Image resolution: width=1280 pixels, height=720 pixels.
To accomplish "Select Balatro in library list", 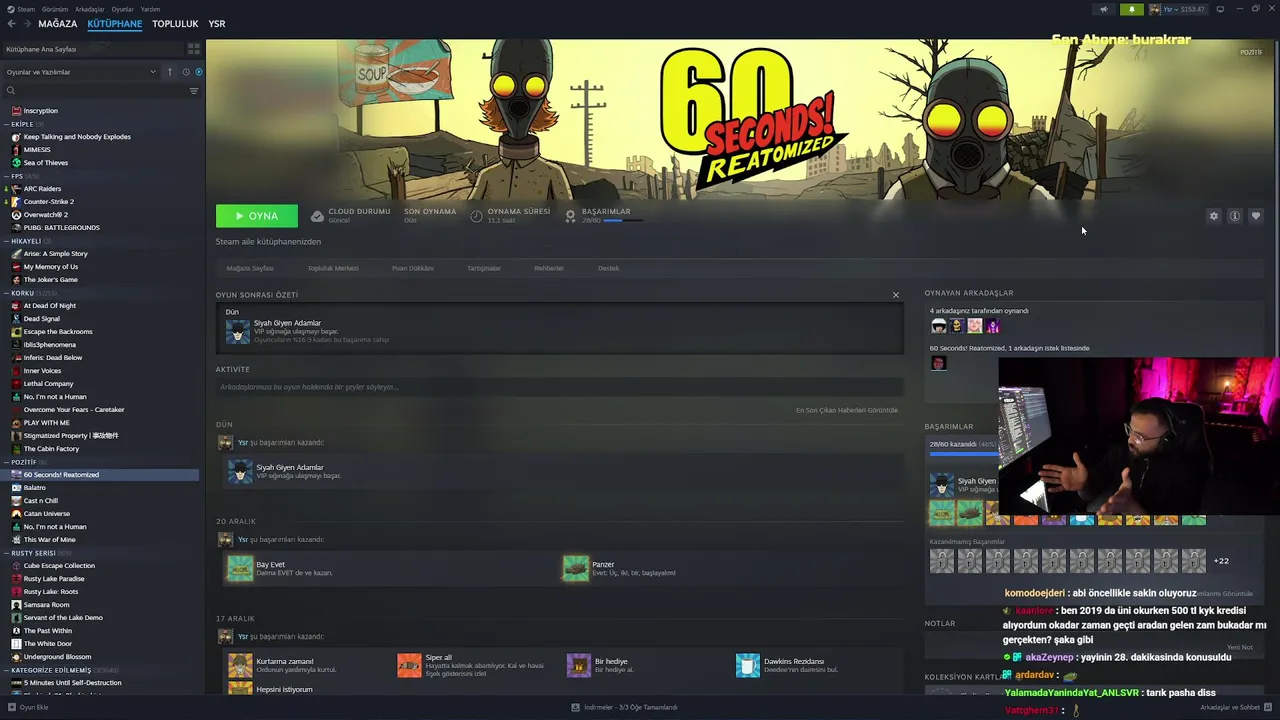I will [x=34, y=488].
